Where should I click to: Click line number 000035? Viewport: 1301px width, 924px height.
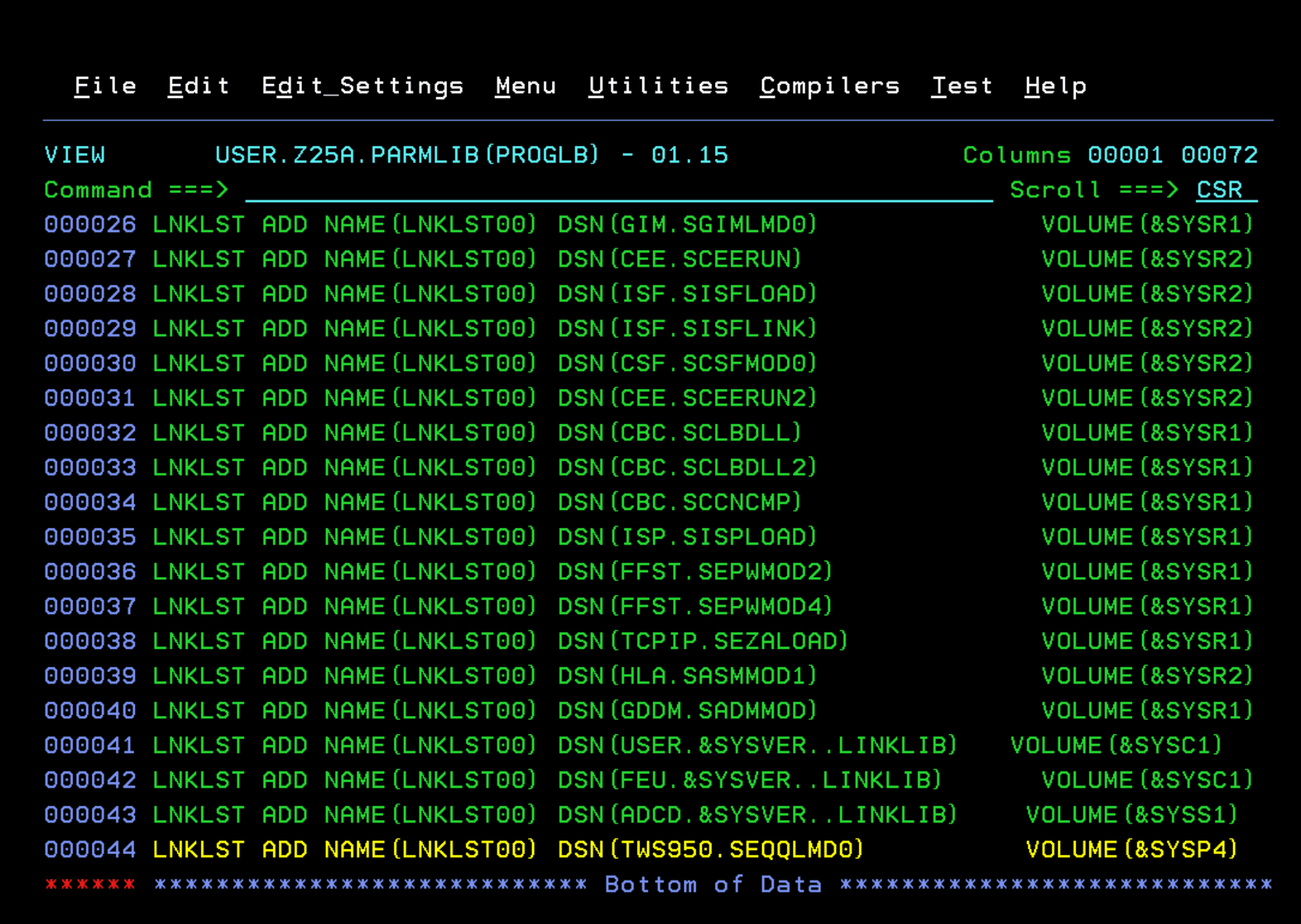(90, 537)
